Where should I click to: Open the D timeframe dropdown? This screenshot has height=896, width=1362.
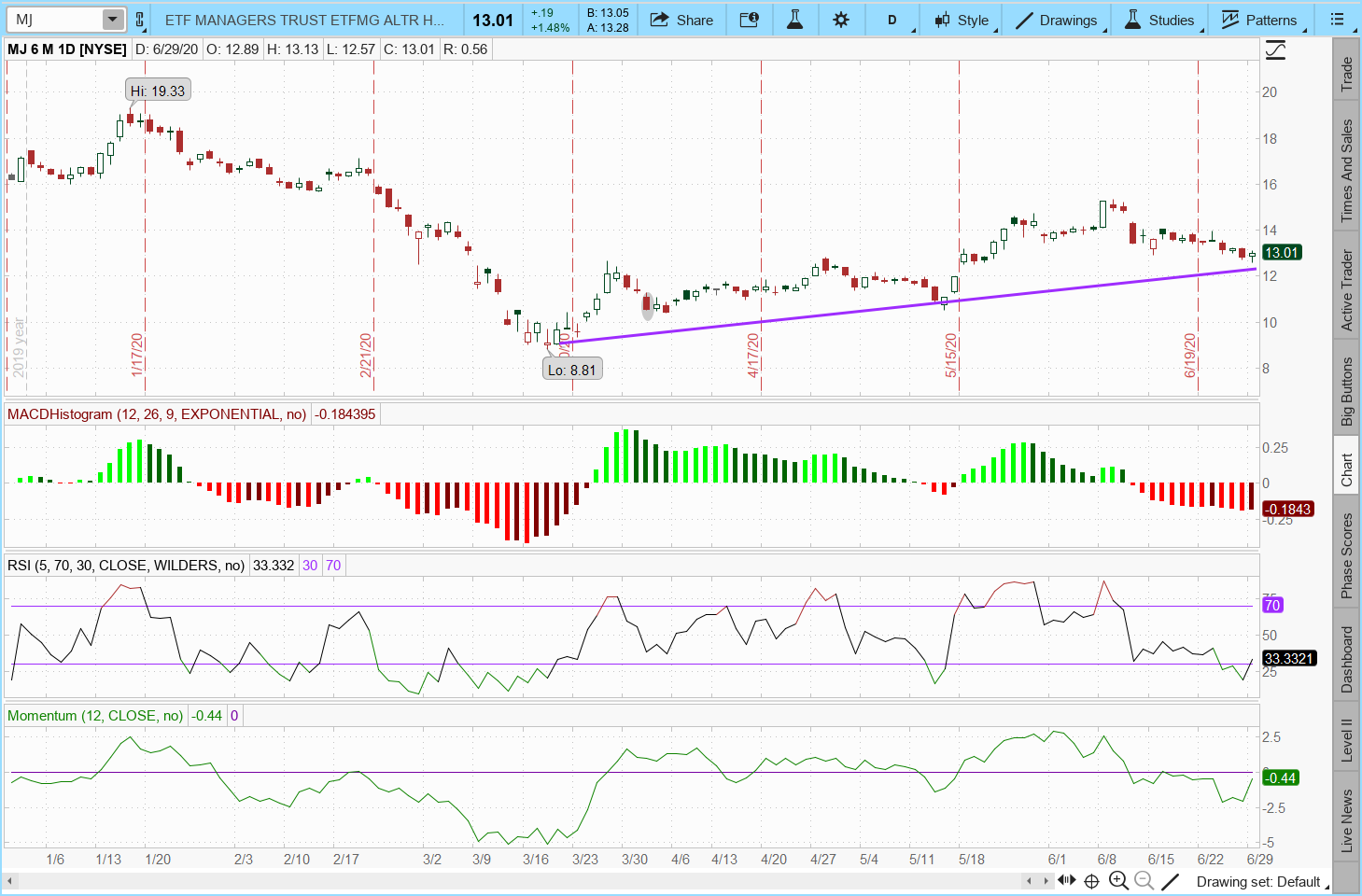pyautogui.click(x=892, y=20)
